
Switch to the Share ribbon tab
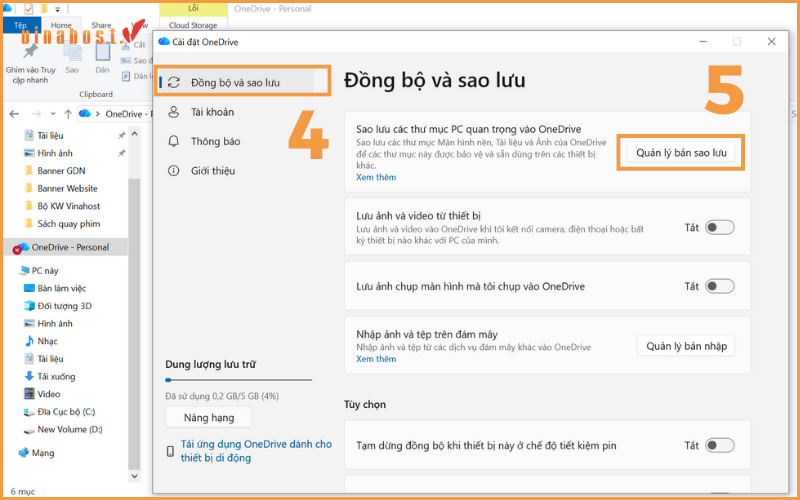coord(101,24)
